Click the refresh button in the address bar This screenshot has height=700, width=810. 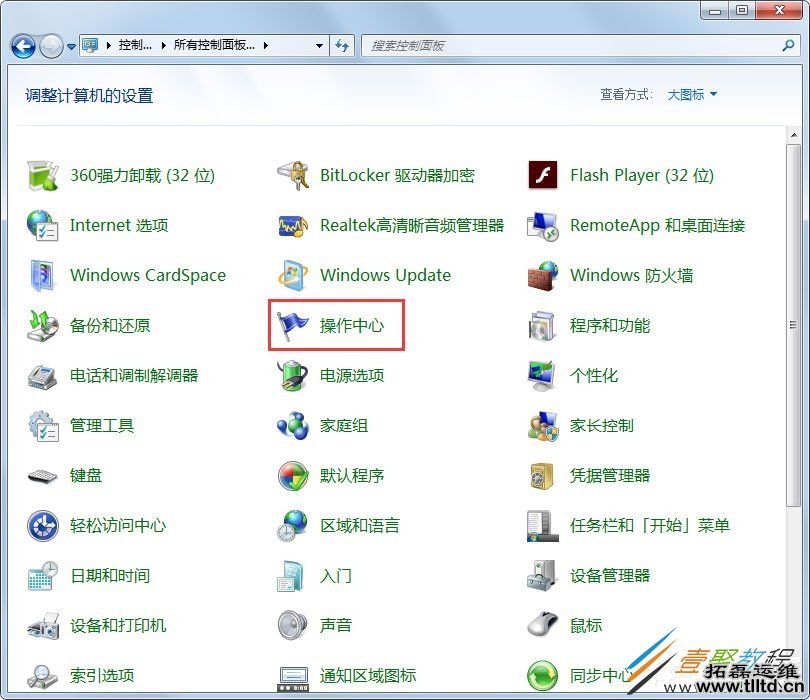coord(344,45)
